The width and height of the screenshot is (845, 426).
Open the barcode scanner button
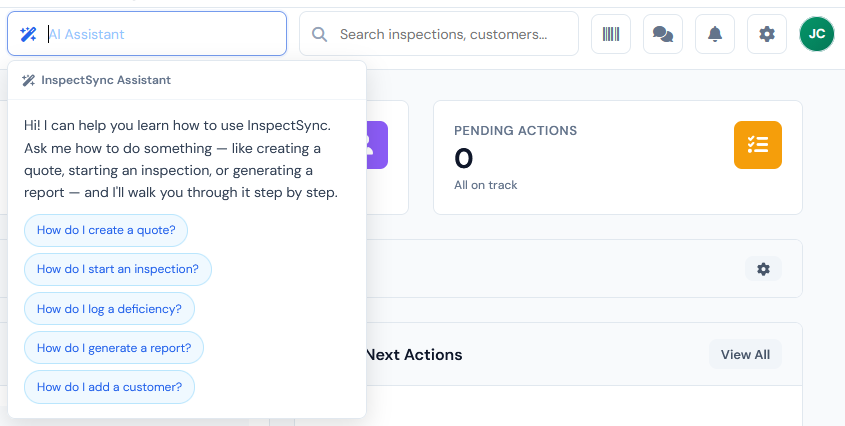coord(611,34)
